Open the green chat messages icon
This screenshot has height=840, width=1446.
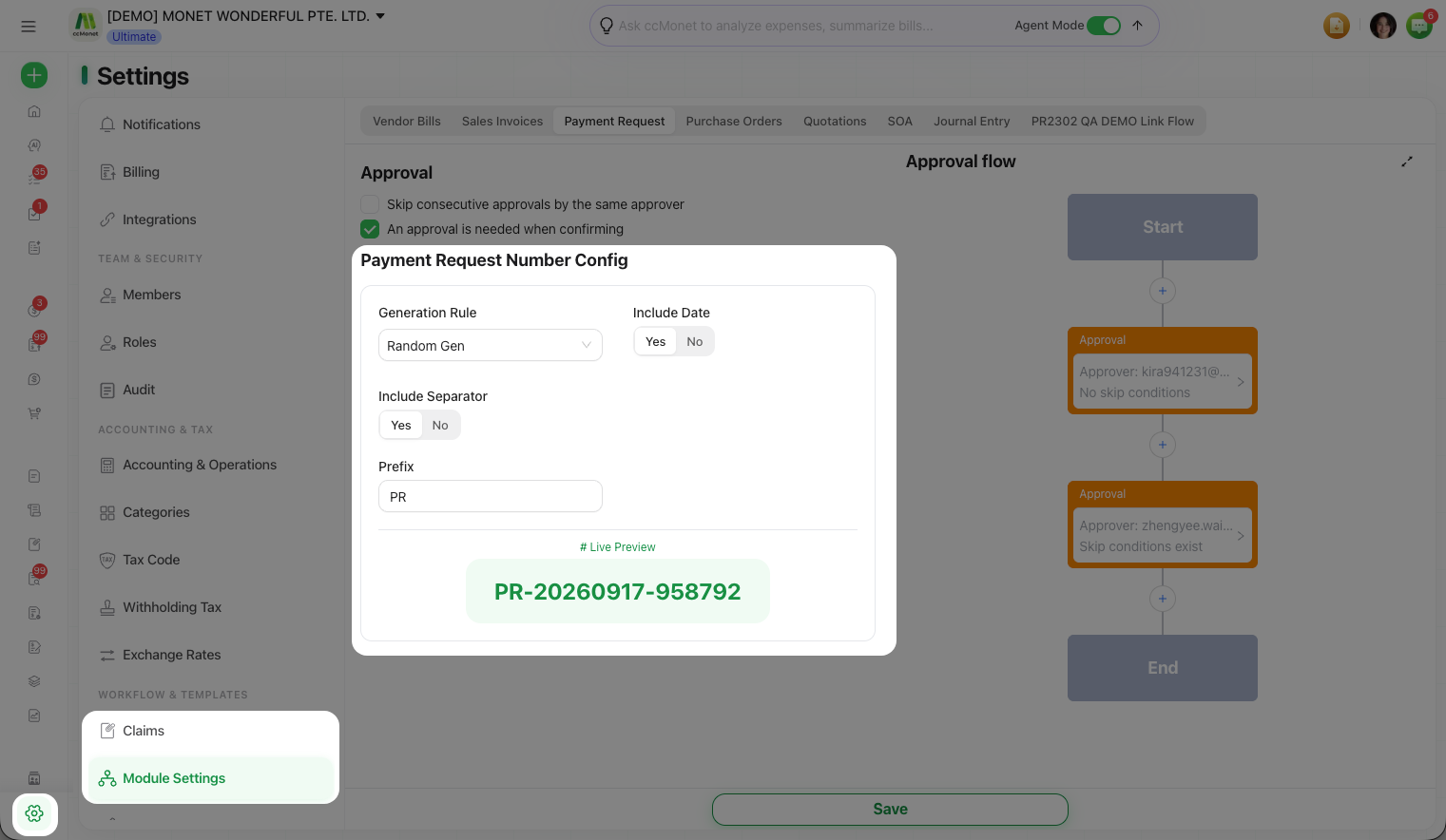[x=1419, y=26]
